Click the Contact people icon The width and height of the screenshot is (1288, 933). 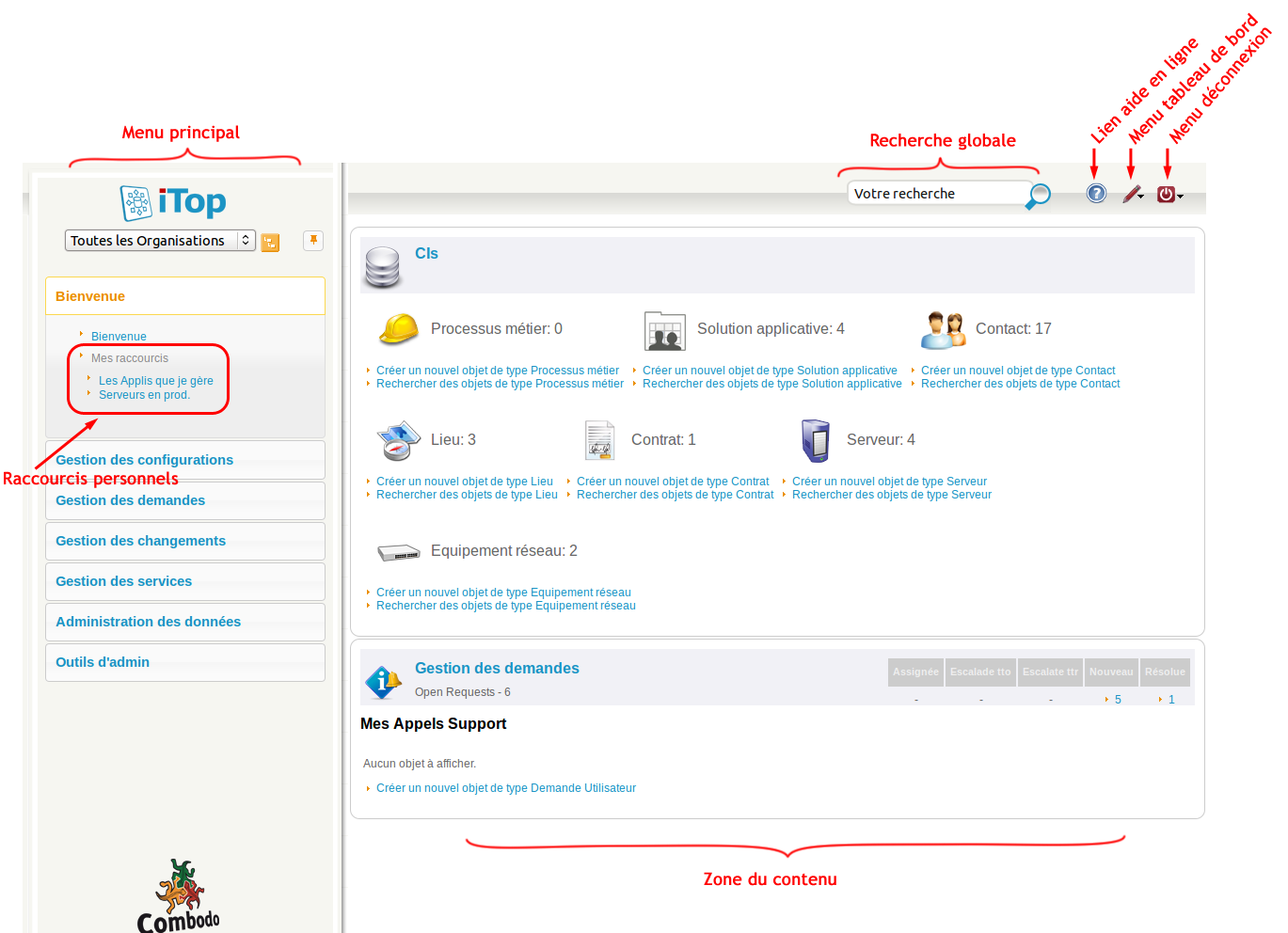point(943,330)
